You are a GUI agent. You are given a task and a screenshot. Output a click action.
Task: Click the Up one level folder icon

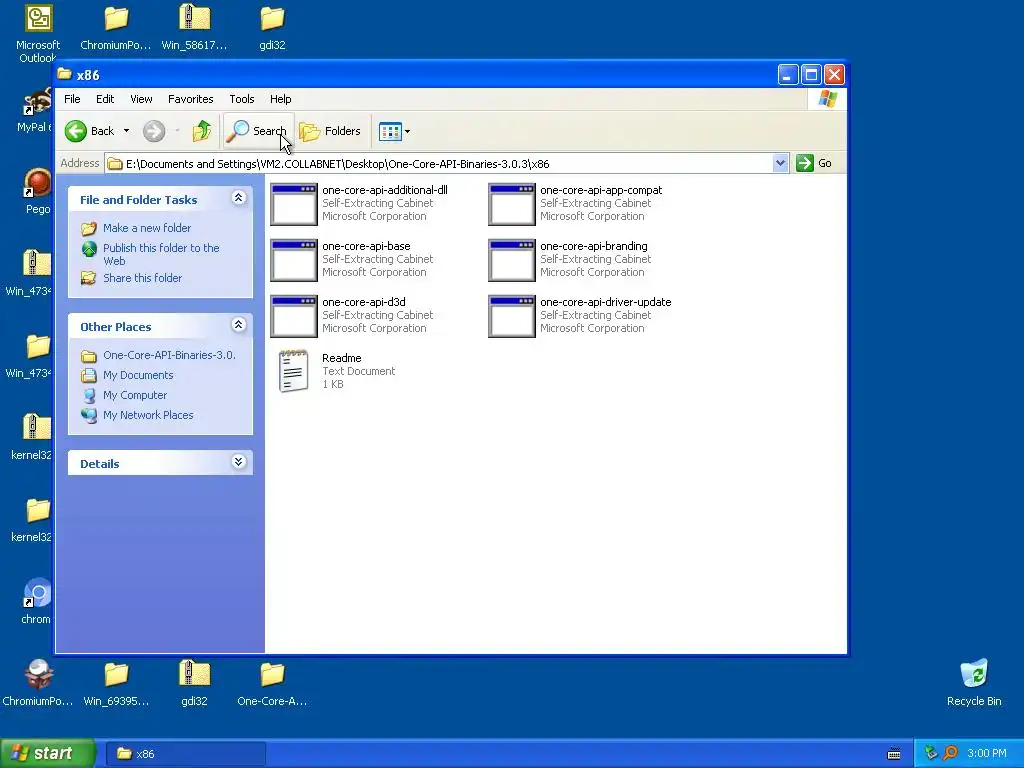pos(202,131)
